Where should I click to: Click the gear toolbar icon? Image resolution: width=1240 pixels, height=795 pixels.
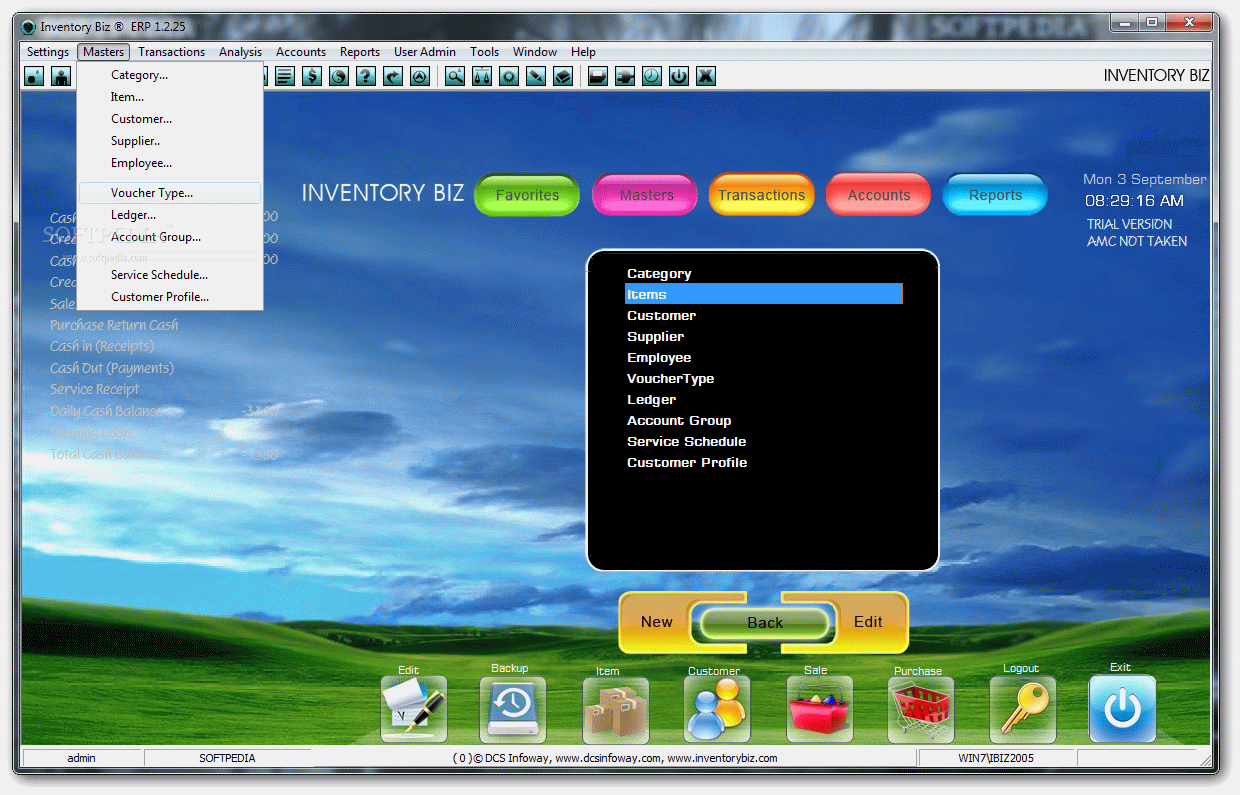point(509,75)
